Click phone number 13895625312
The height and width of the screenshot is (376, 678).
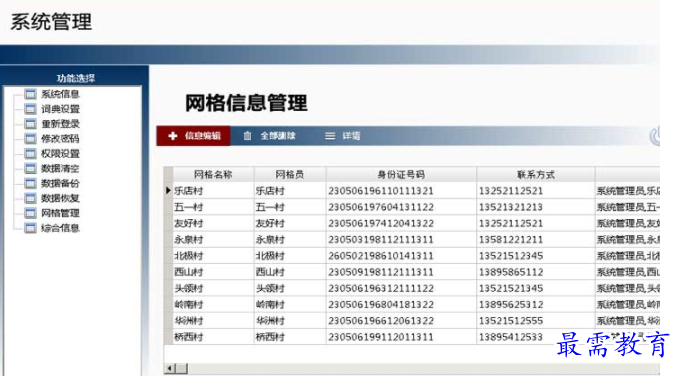511,304
